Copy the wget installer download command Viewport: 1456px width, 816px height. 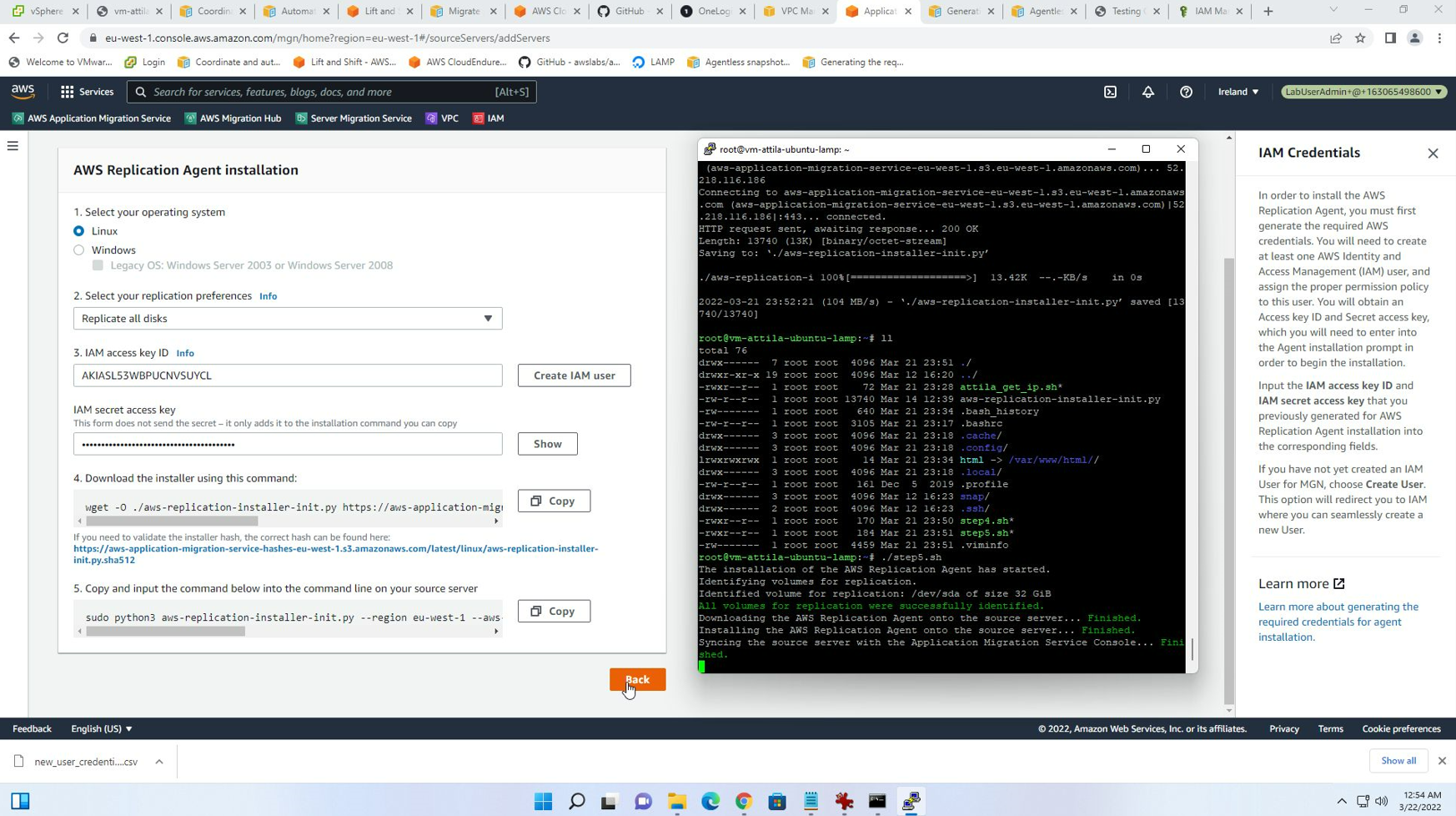click(x=553, y=501)
